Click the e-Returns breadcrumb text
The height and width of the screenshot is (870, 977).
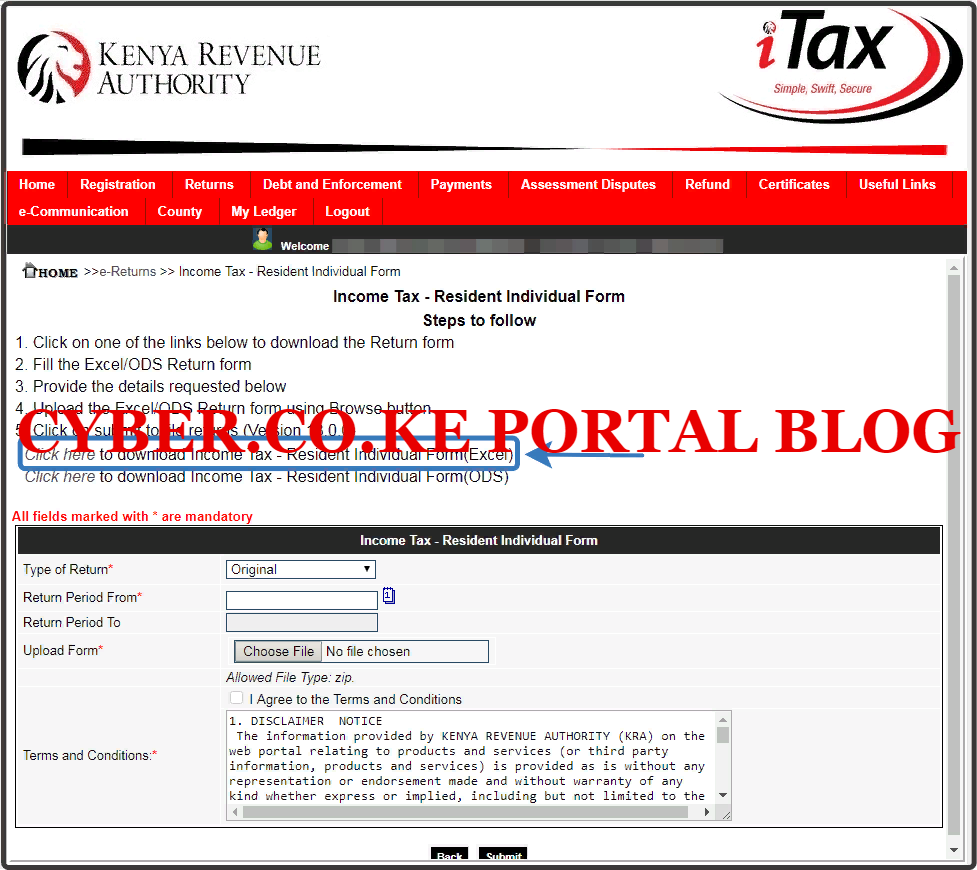[x=128, y=272]
